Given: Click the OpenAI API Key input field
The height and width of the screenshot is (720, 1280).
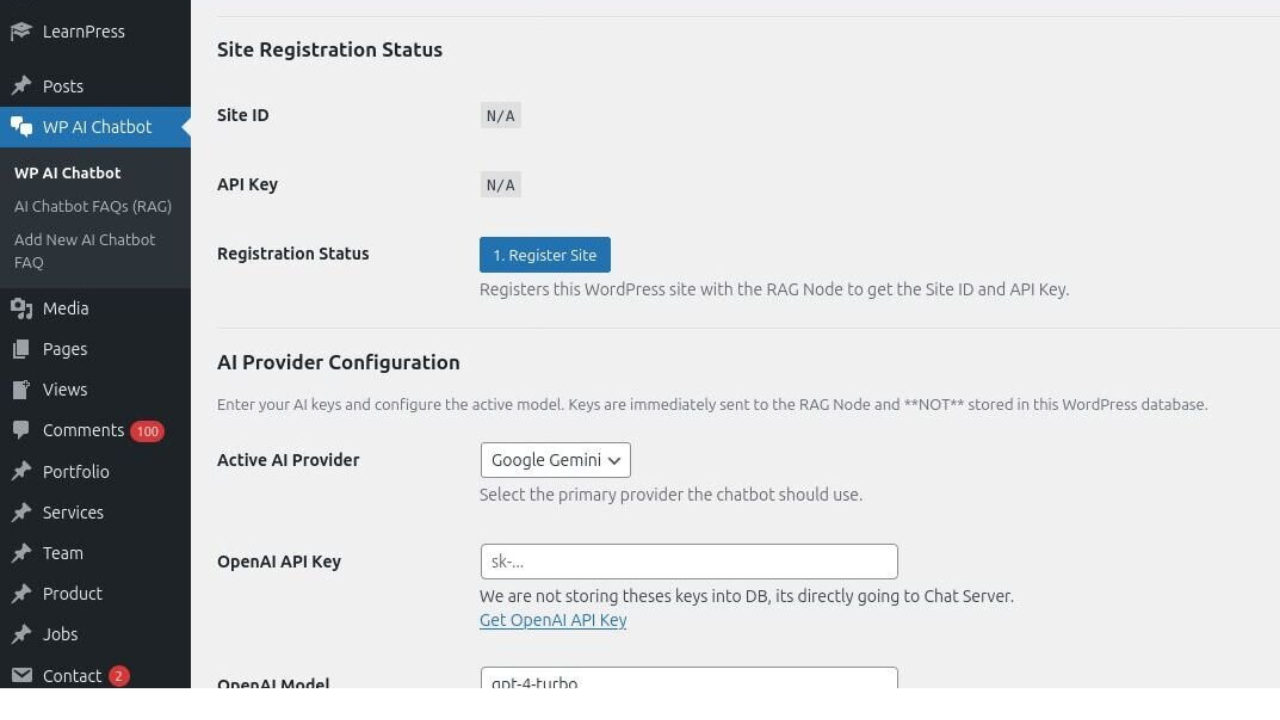Looking at the screenshot, I should [688, 561].
